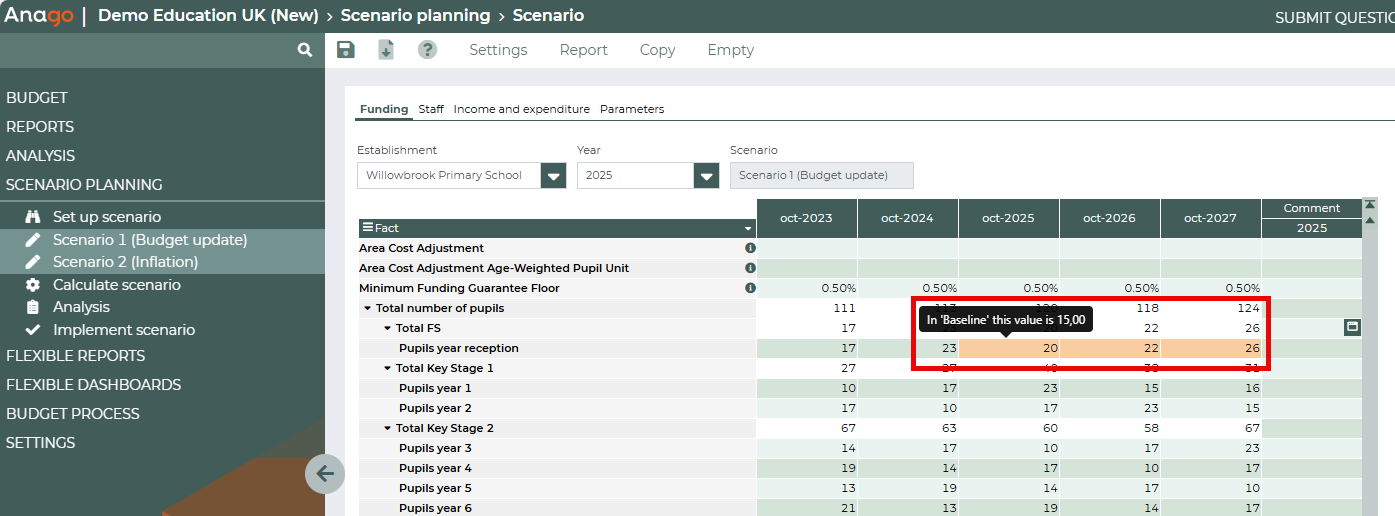Click the save disk icon in toolbar
The image size is (1395, 516).
(x=346, y=50)
